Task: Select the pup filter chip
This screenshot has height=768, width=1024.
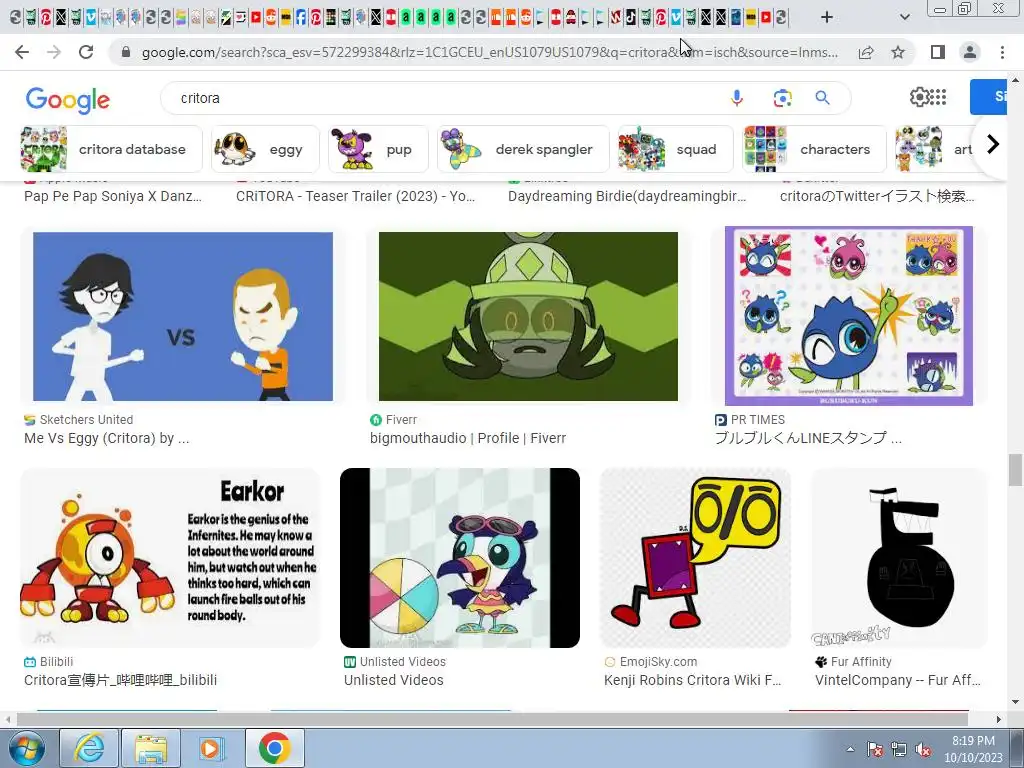Action: [x=378, y=150]
